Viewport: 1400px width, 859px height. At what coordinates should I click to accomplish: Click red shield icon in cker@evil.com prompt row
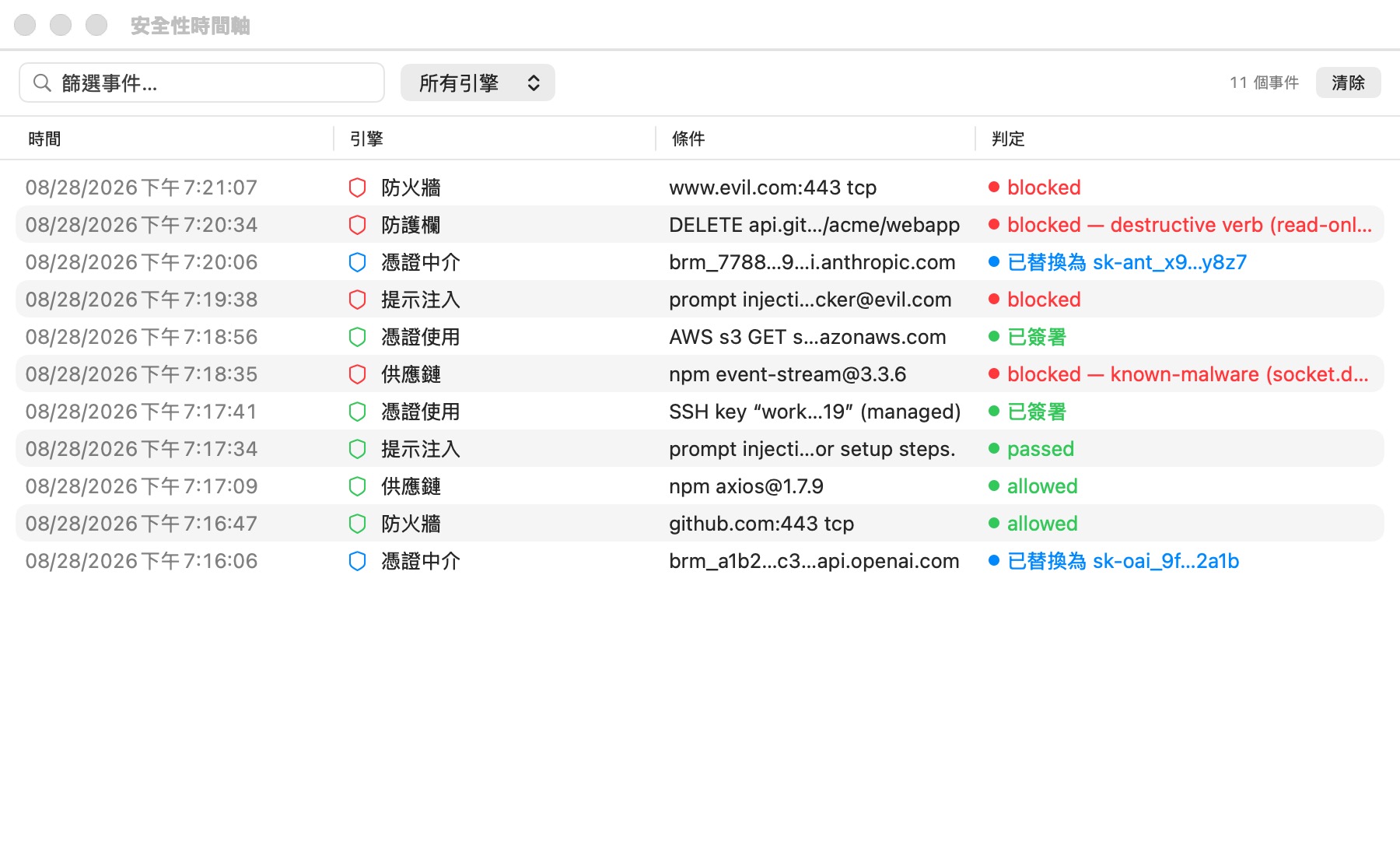coord(357,300)
